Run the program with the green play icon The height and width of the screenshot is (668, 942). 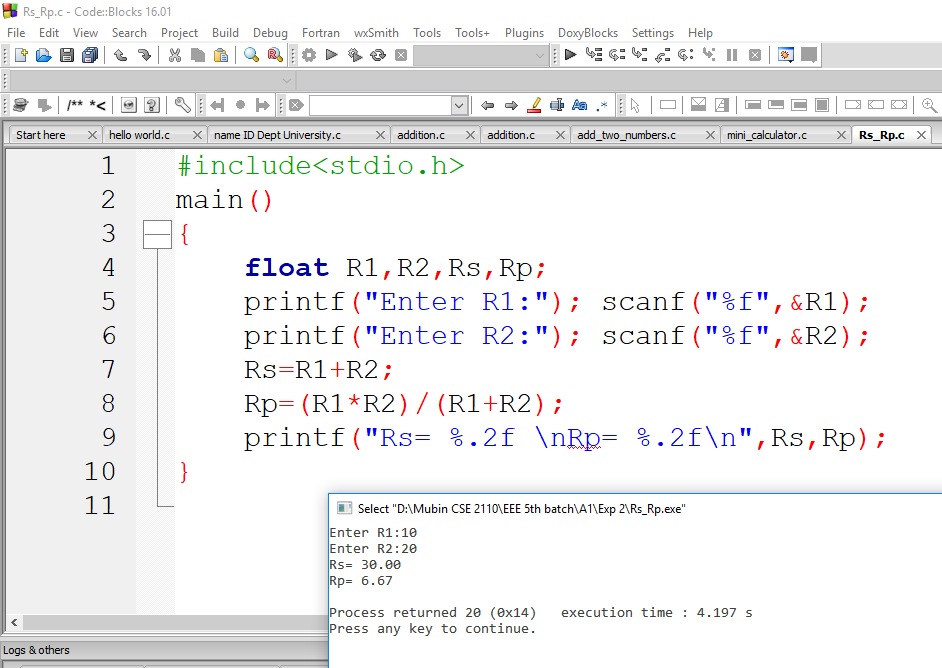331,55
